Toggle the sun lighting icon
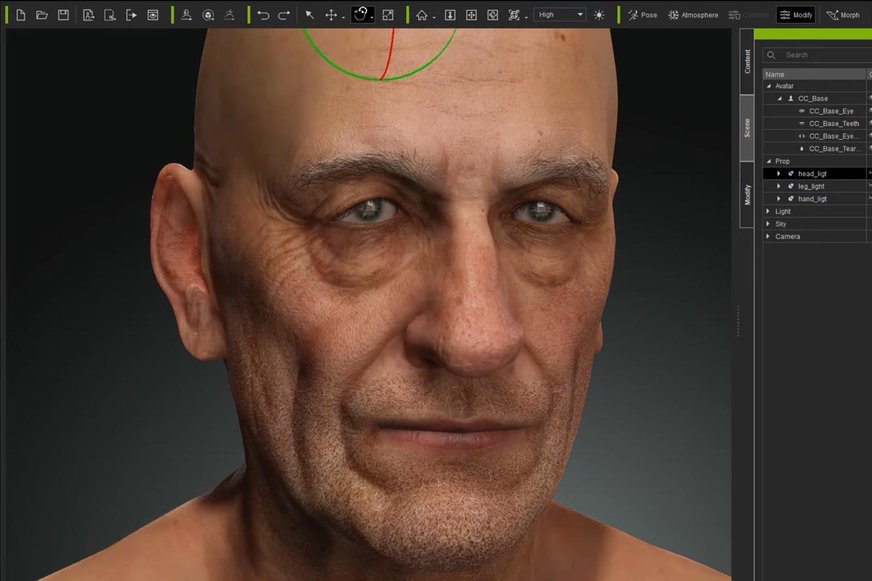 pyautogui.click(x=599, y=15)
